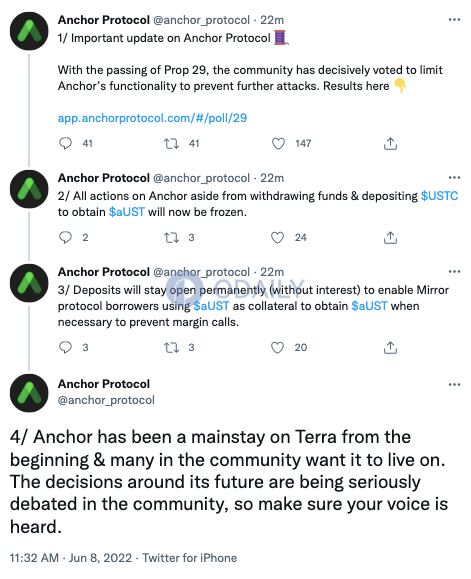
Task: Reply to the second tweet about frozen actions
Action: click(x=65, y=237)
